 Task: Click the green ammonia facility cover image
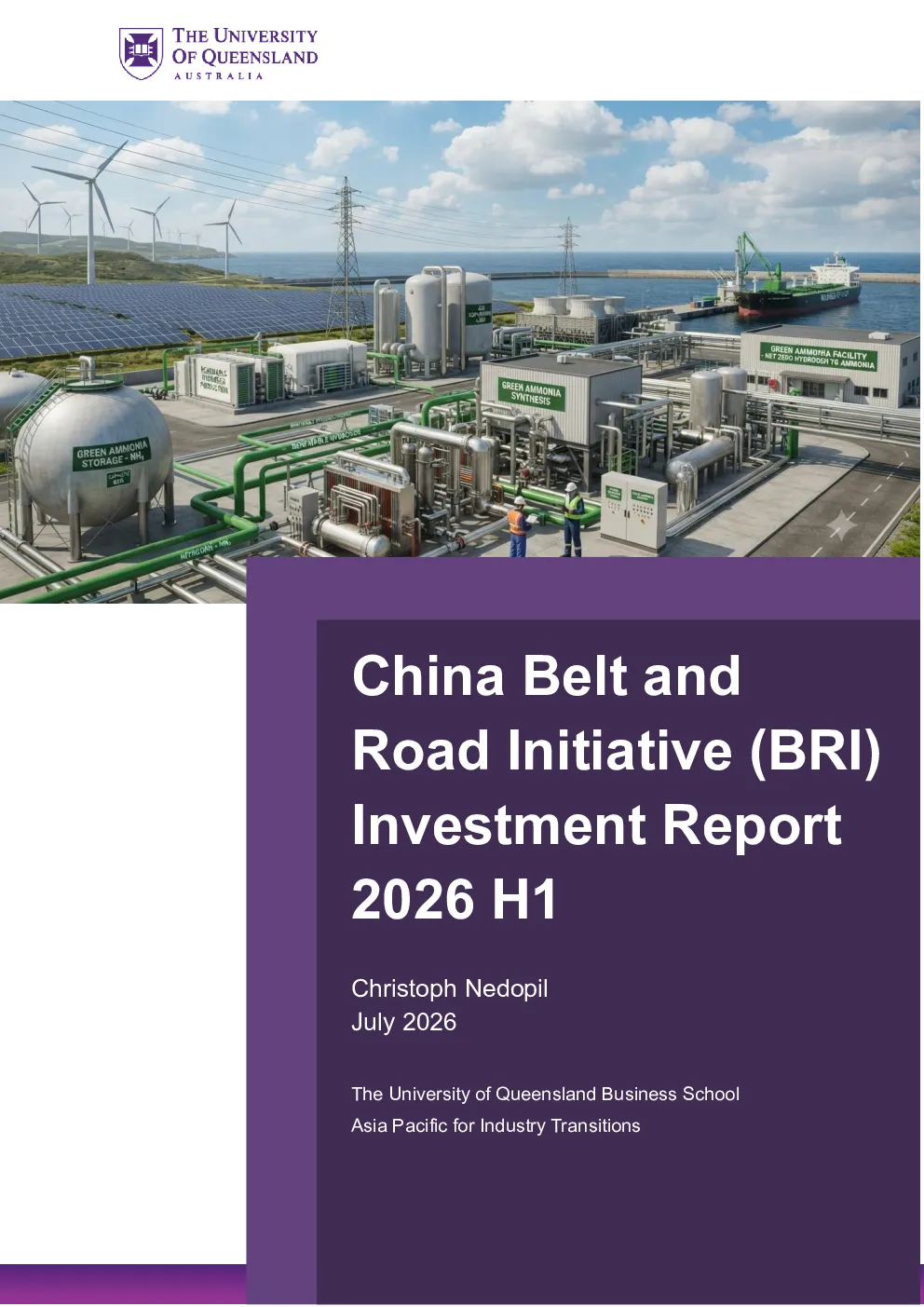coord(461,351)
